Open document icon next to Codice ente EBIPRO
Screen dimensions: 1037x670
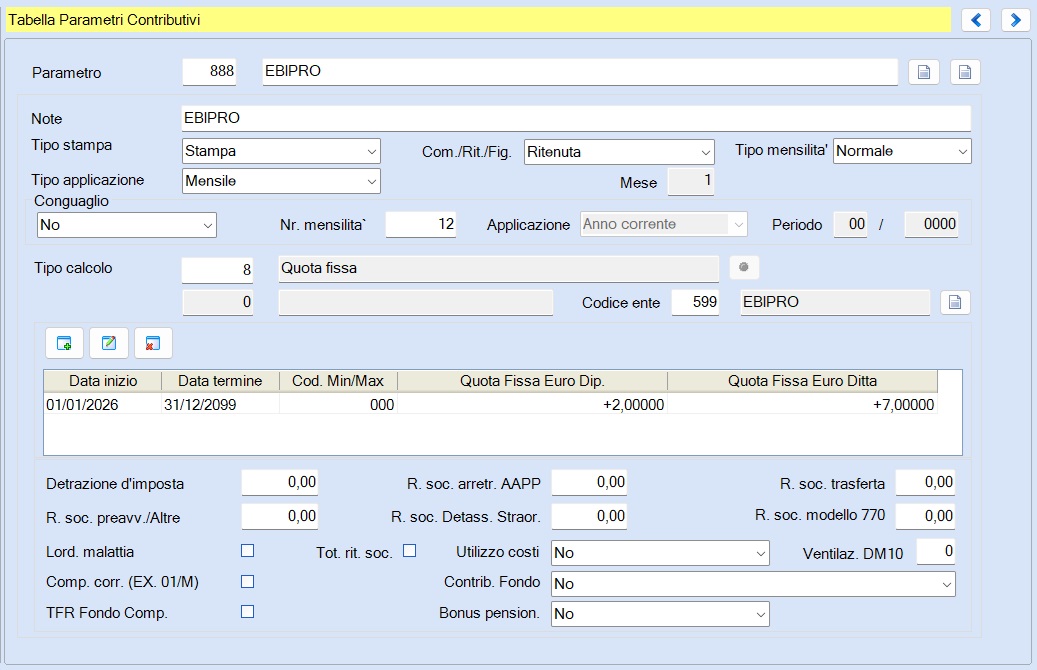pos(955,302)
